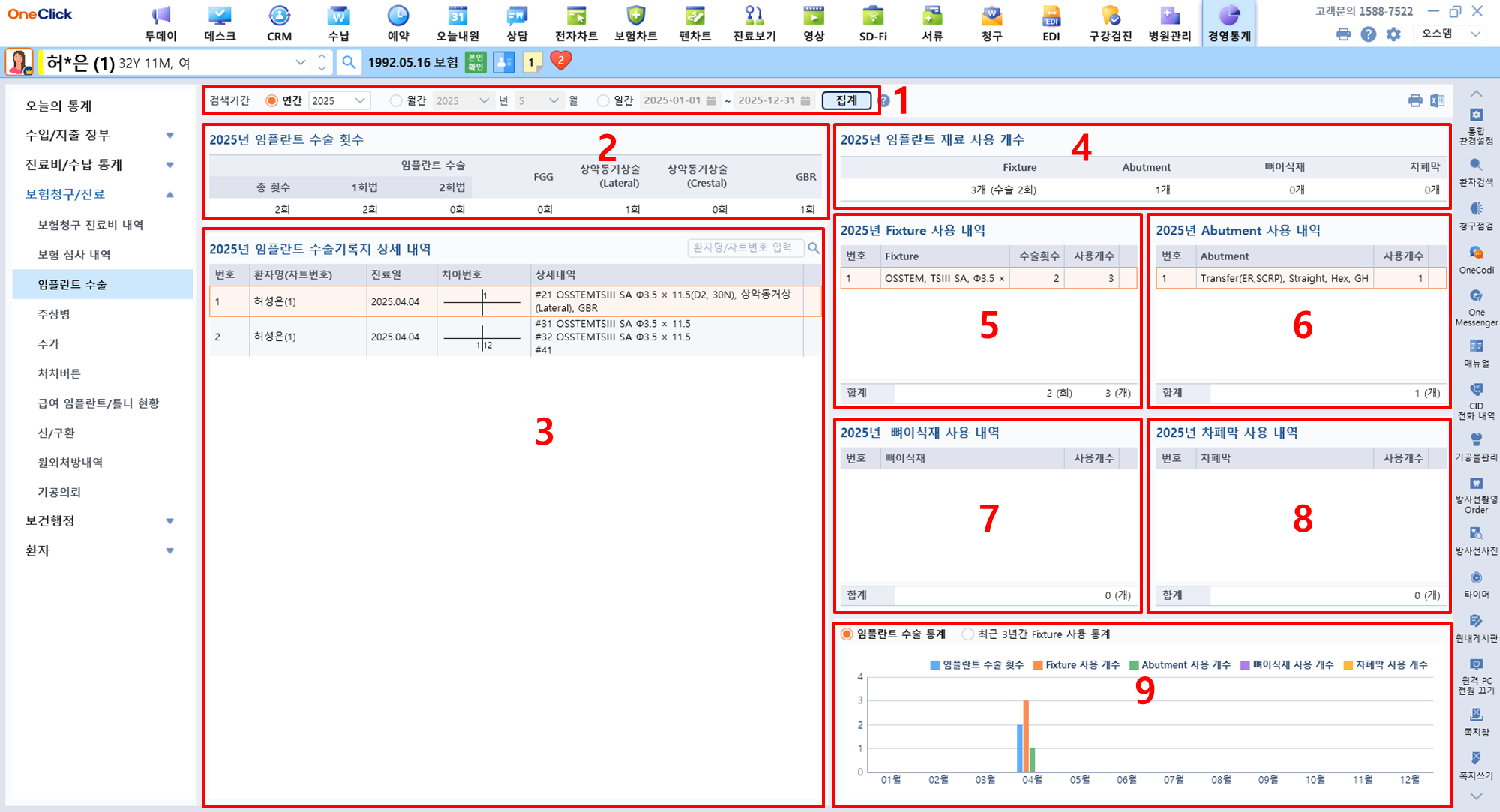
Task: Select the 일간 period radio button
Action: point(603,100)
